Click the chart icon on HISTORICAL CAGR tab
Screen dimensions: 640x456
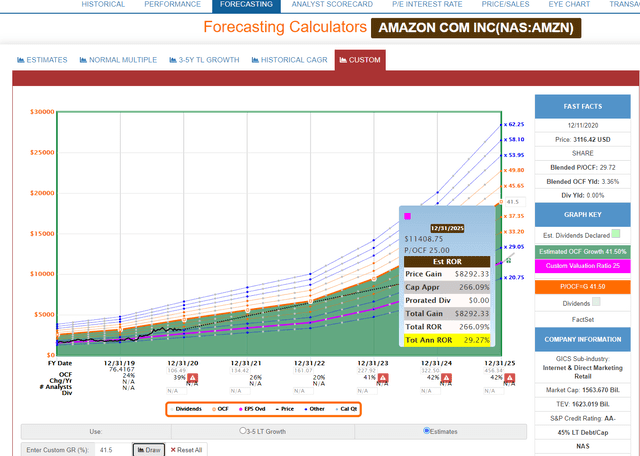(x=255, y=60)
